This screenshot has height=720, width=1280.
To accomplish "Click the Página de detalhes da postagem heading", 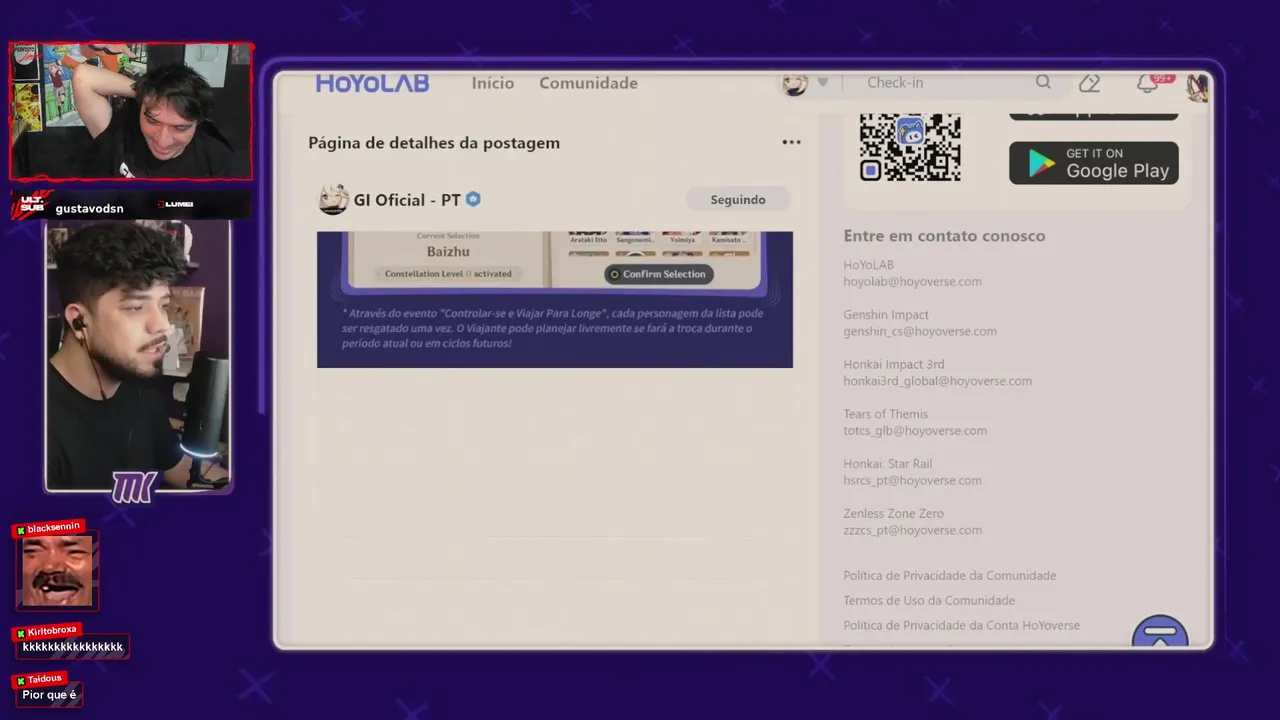I will (x=434, y=143).
